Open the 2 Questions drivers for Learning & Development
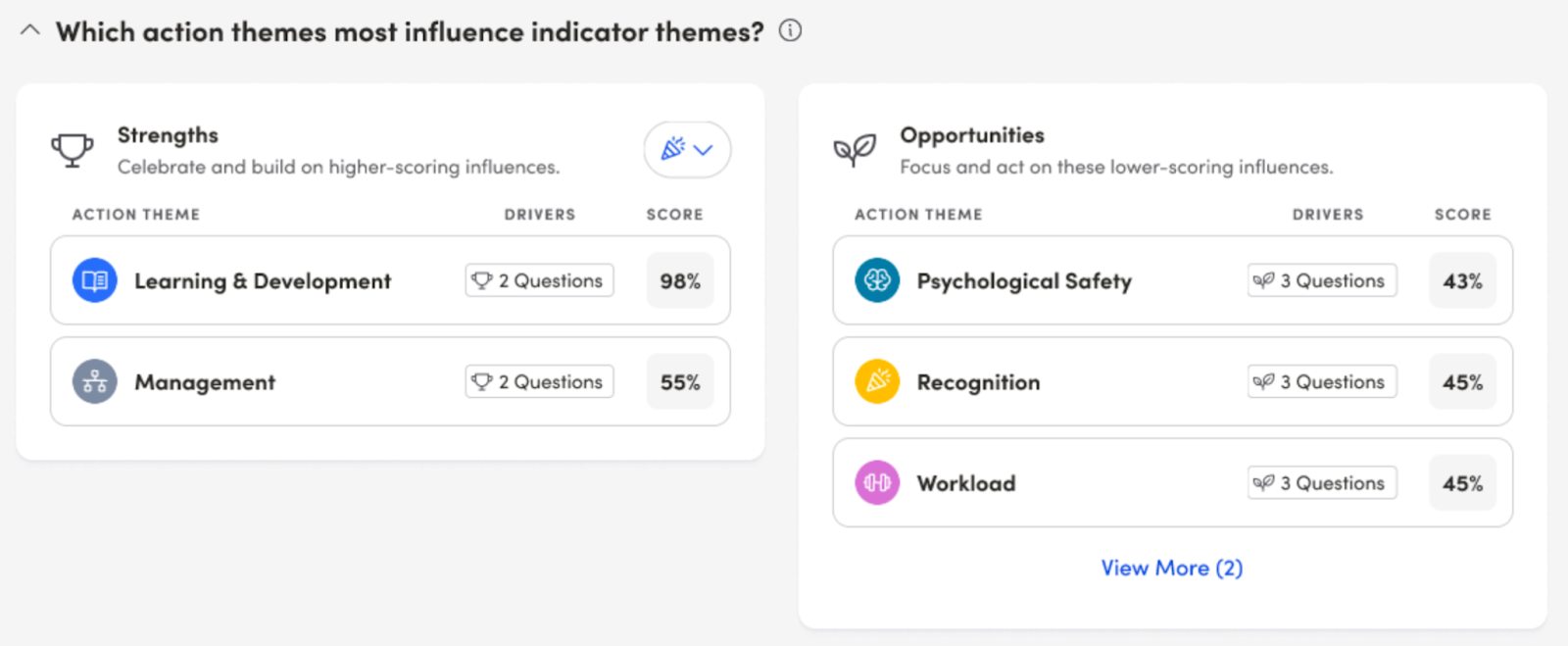 click(539, 280)
